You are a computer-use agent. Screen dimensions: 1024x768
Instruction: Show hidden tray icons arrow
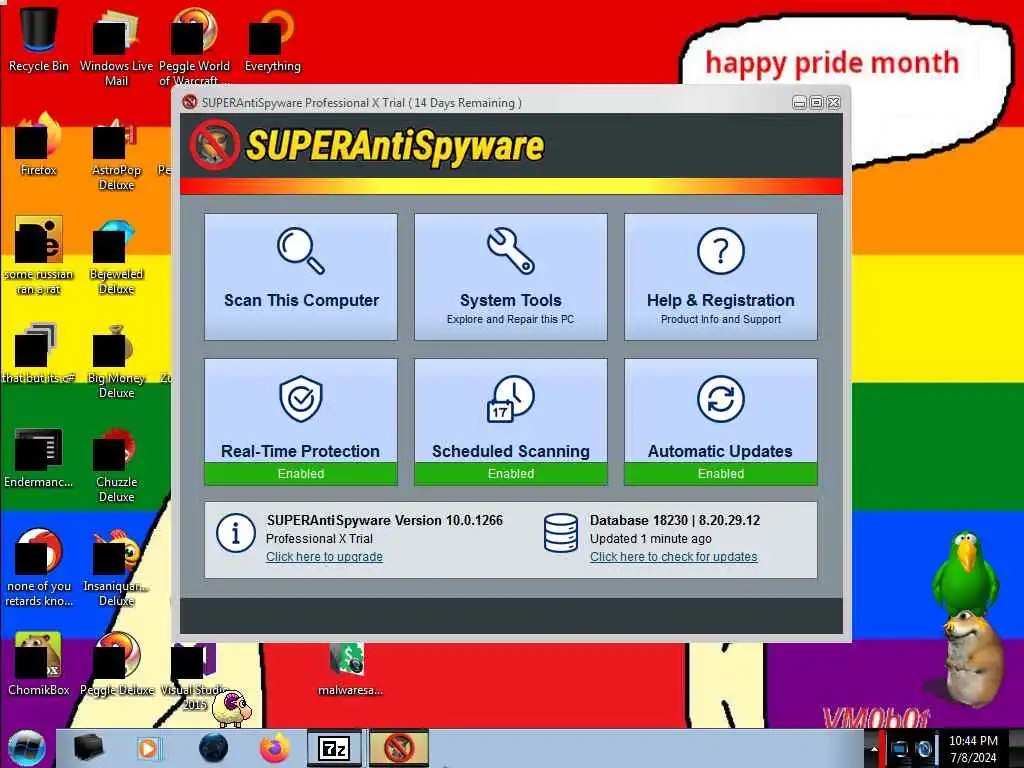pyautogui.click(x=873, y=749)
